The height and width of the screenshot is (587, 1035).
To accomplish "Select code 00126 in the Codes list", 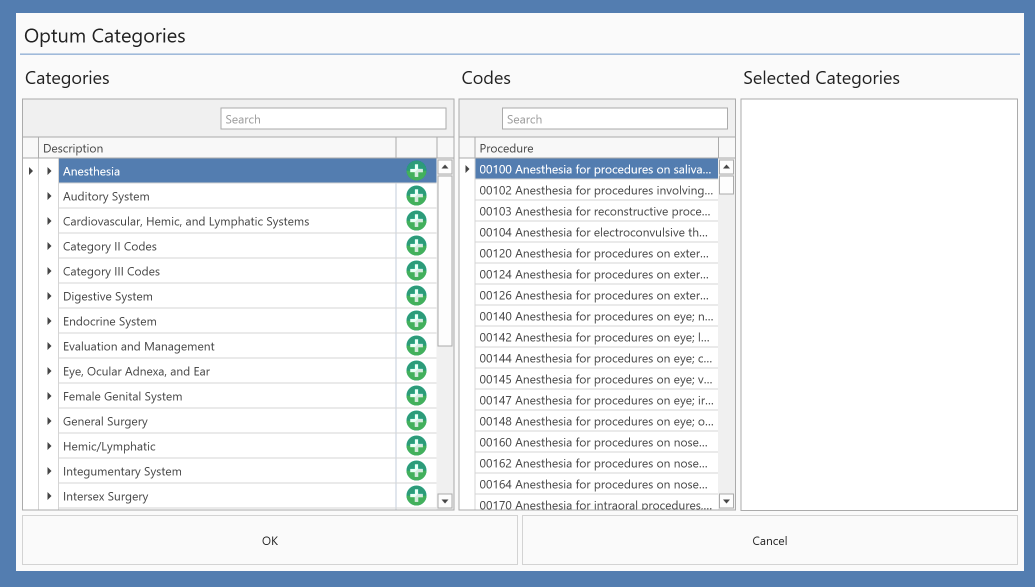I will click(597, 295).
